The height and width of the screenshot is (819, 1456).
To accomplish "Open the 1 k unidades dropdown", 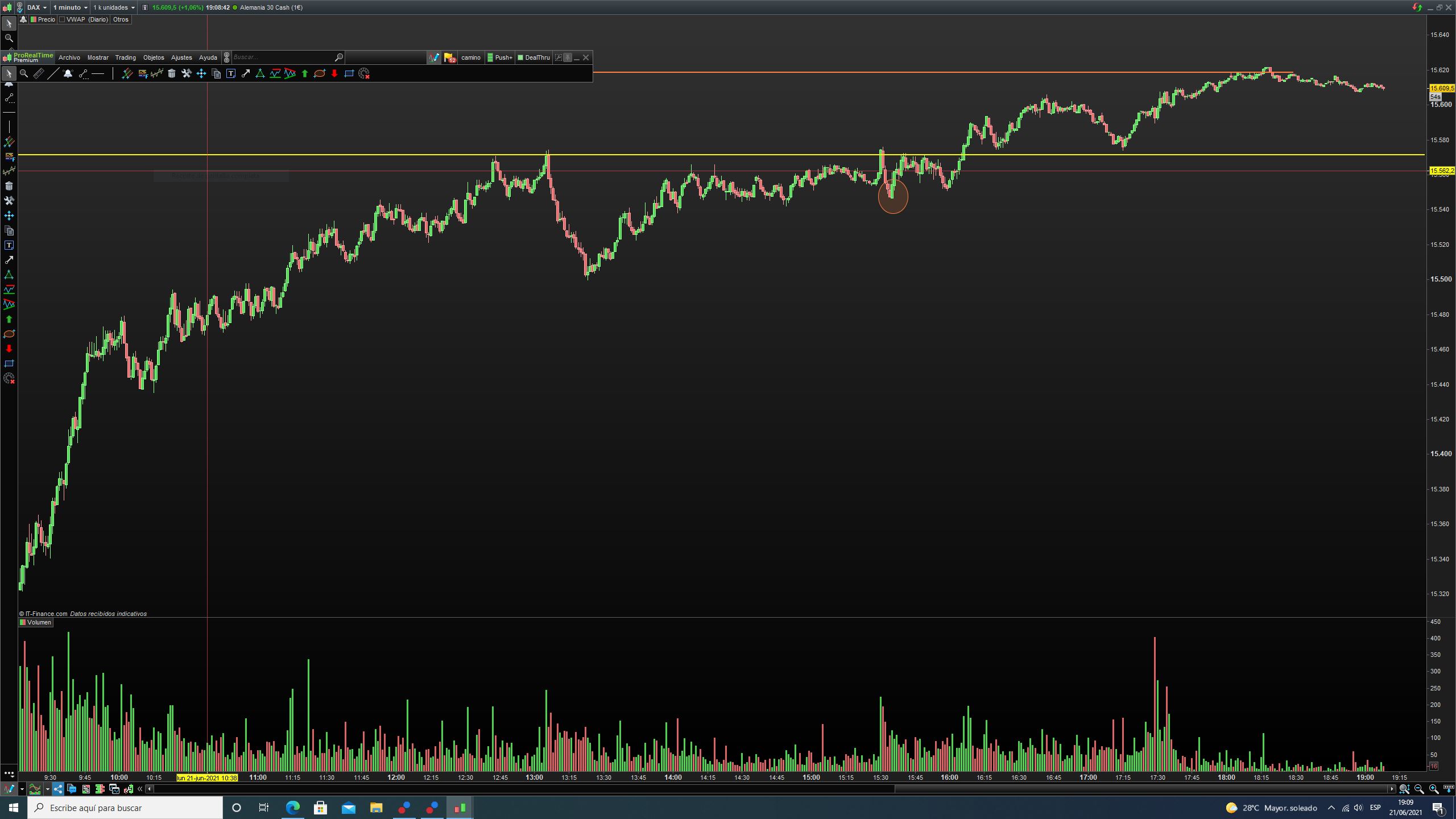I will (114, 7).
